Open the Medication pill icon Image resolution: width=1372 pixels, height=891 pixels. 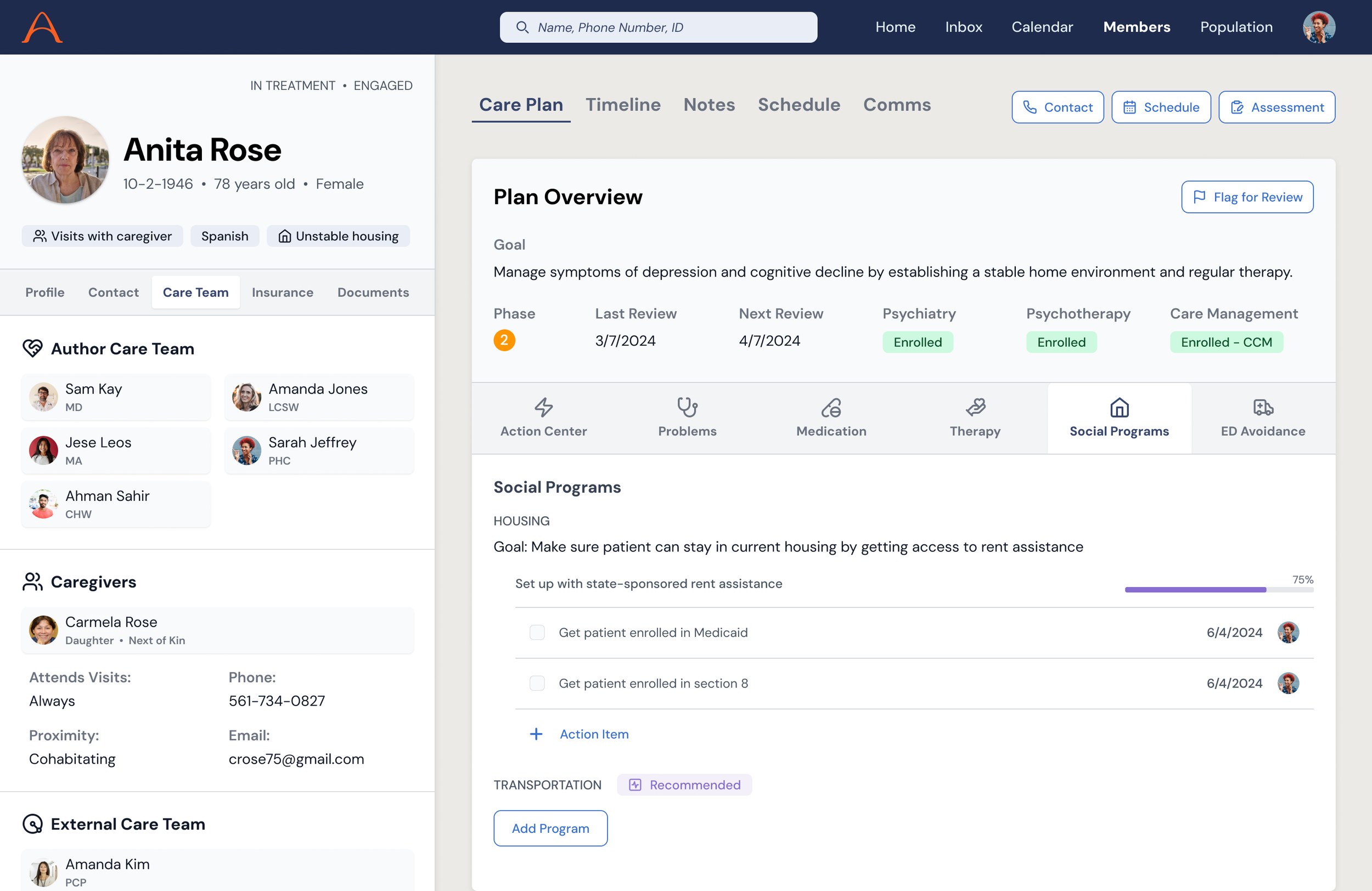831,408
